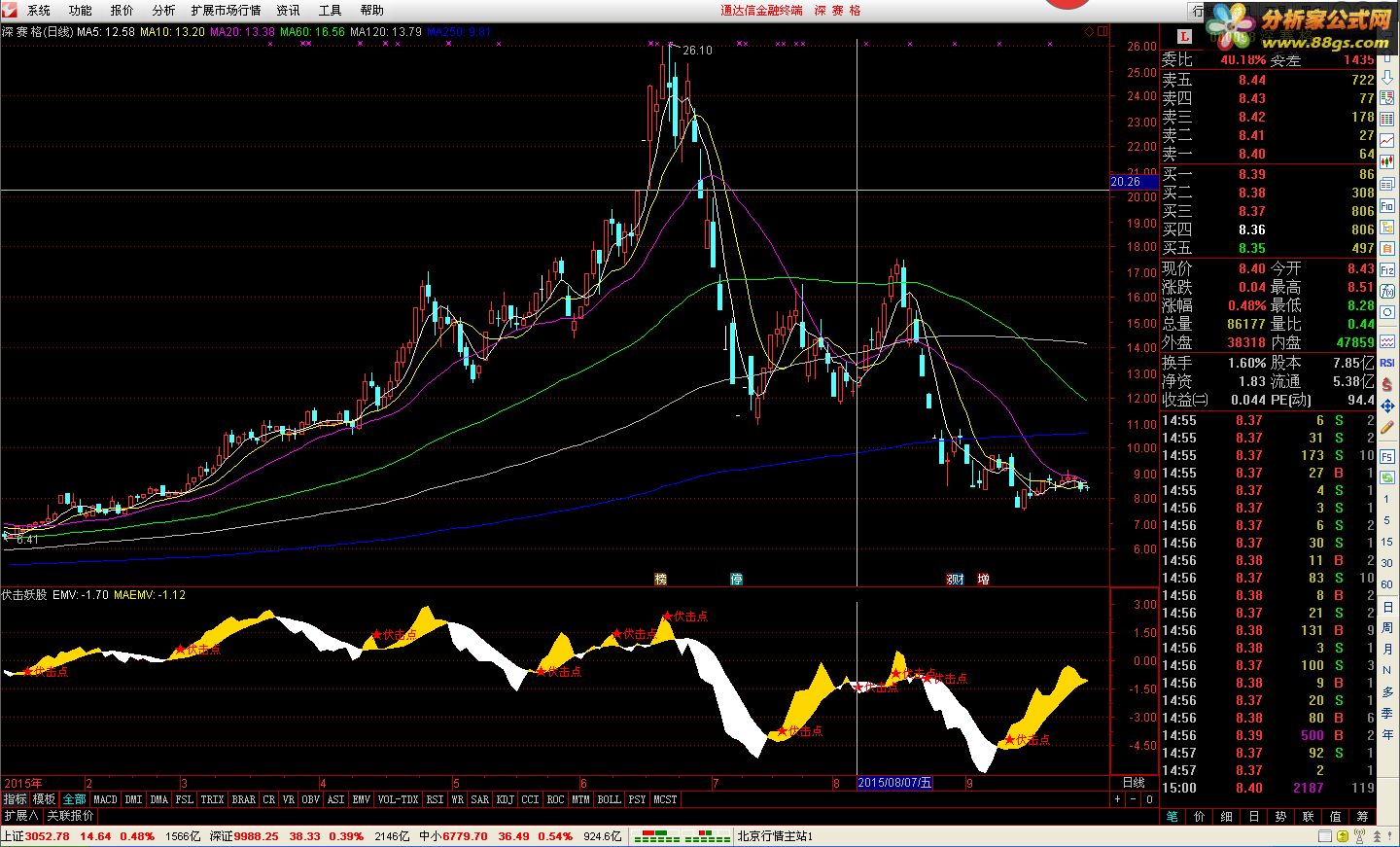Select the BOLL indicator tab
1400x847 pixels.
click(609, 799)
